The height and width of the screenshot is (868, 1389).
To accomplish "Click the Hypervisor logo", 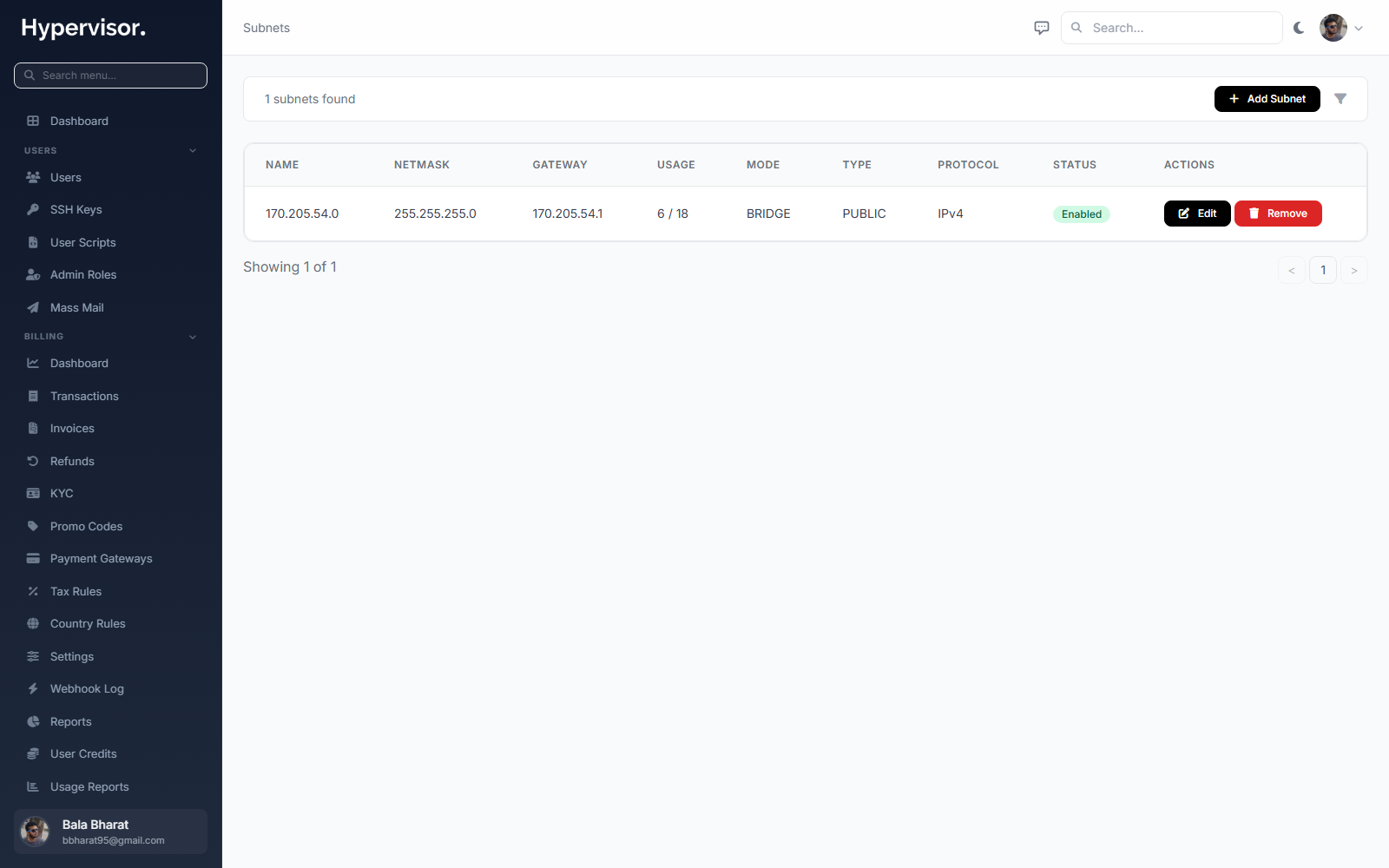I will (x=83, y=28).
